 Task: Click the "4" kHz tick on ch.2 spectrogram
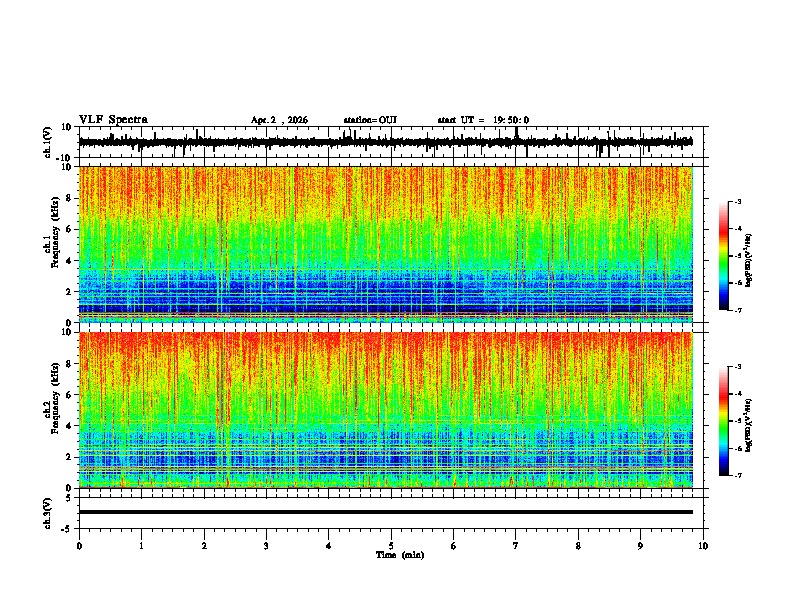(x=69, y=426)
